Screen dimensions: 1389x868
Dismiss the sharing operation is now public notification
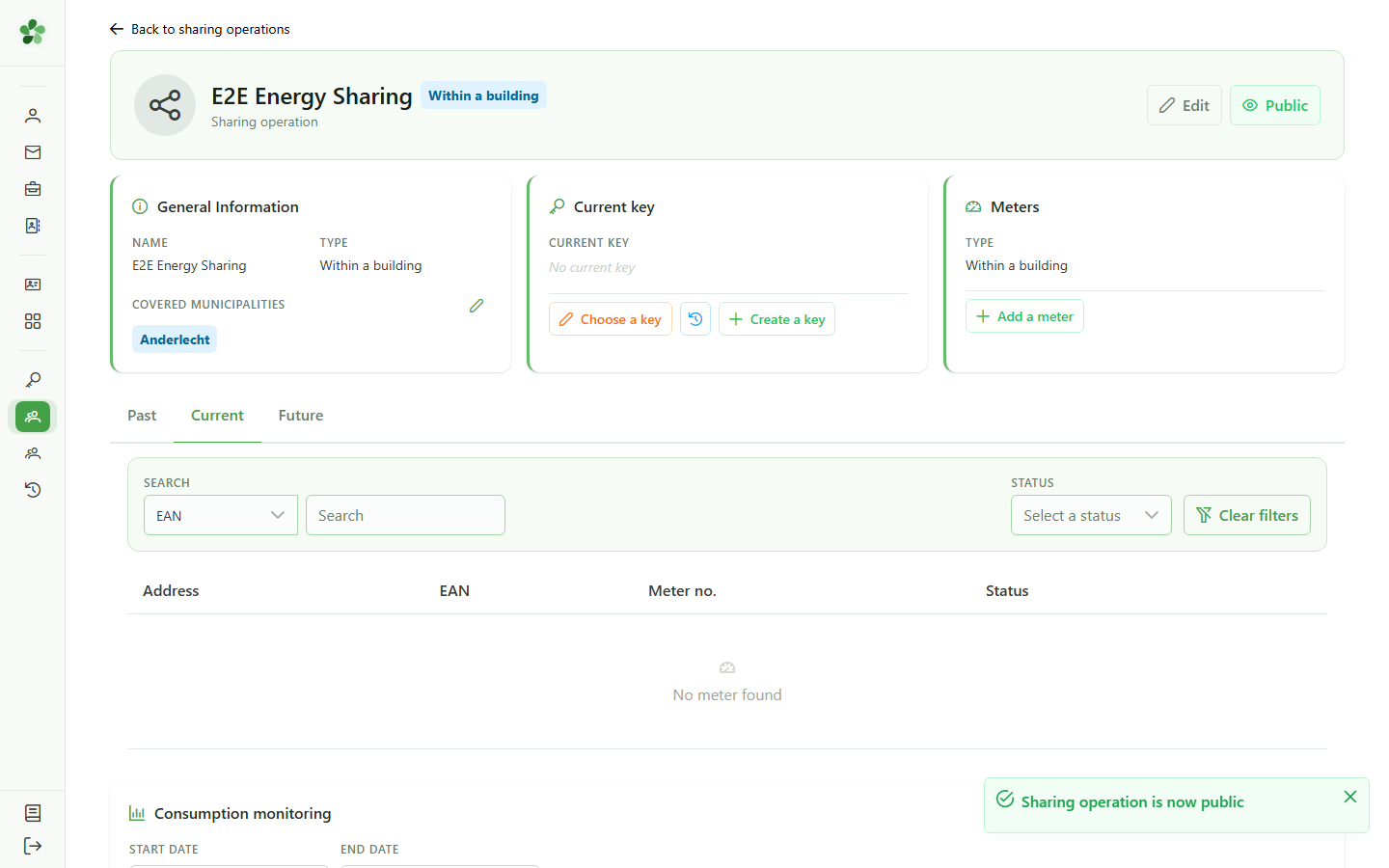[x=1350, y=797]
